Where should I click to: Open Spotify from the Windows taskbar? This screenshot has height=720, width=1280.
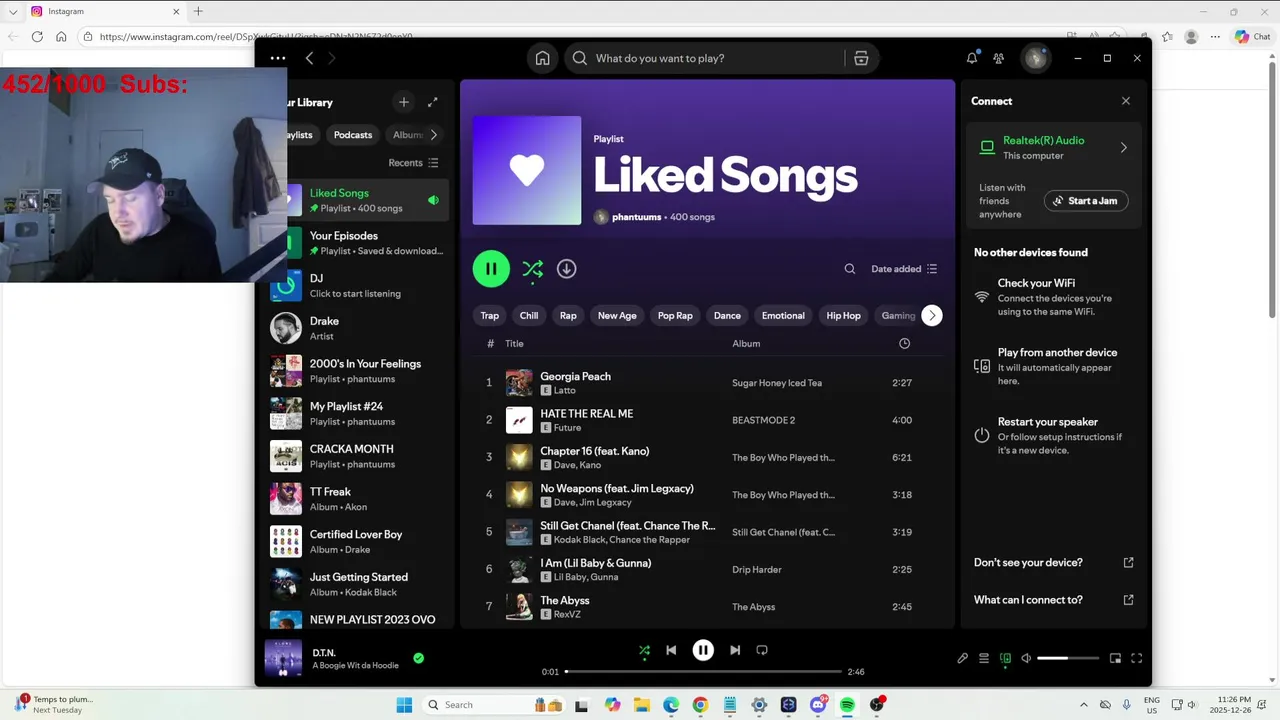tap(847, 705)
